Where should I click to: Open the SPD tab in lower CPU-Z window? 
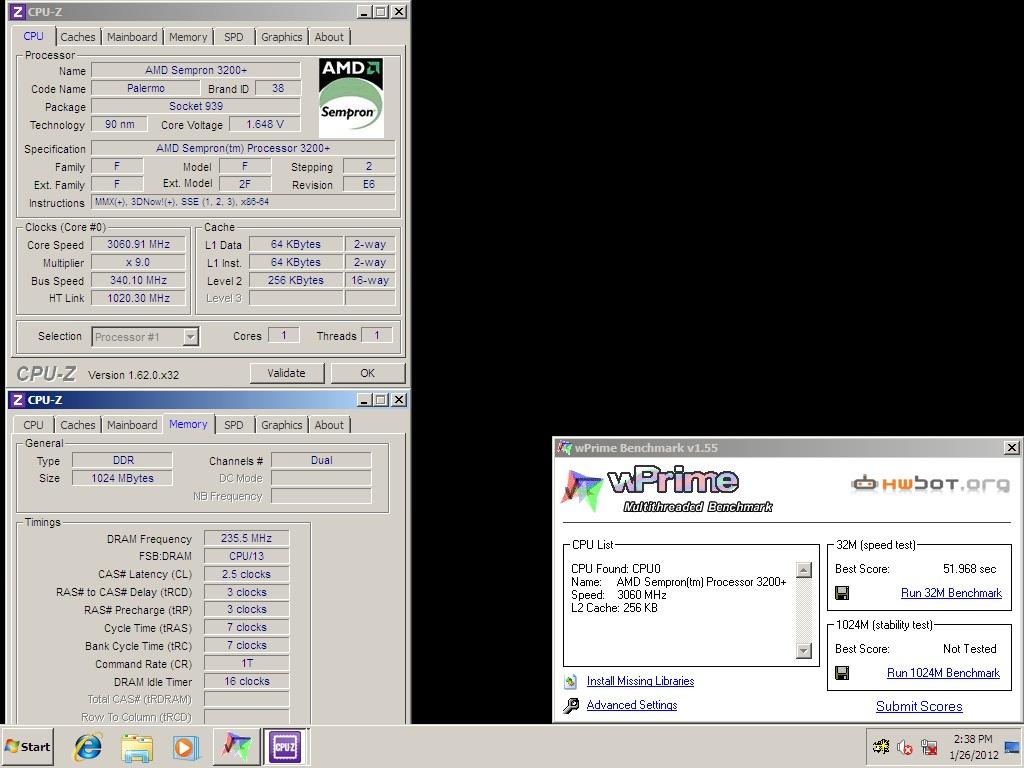(234, 425)
